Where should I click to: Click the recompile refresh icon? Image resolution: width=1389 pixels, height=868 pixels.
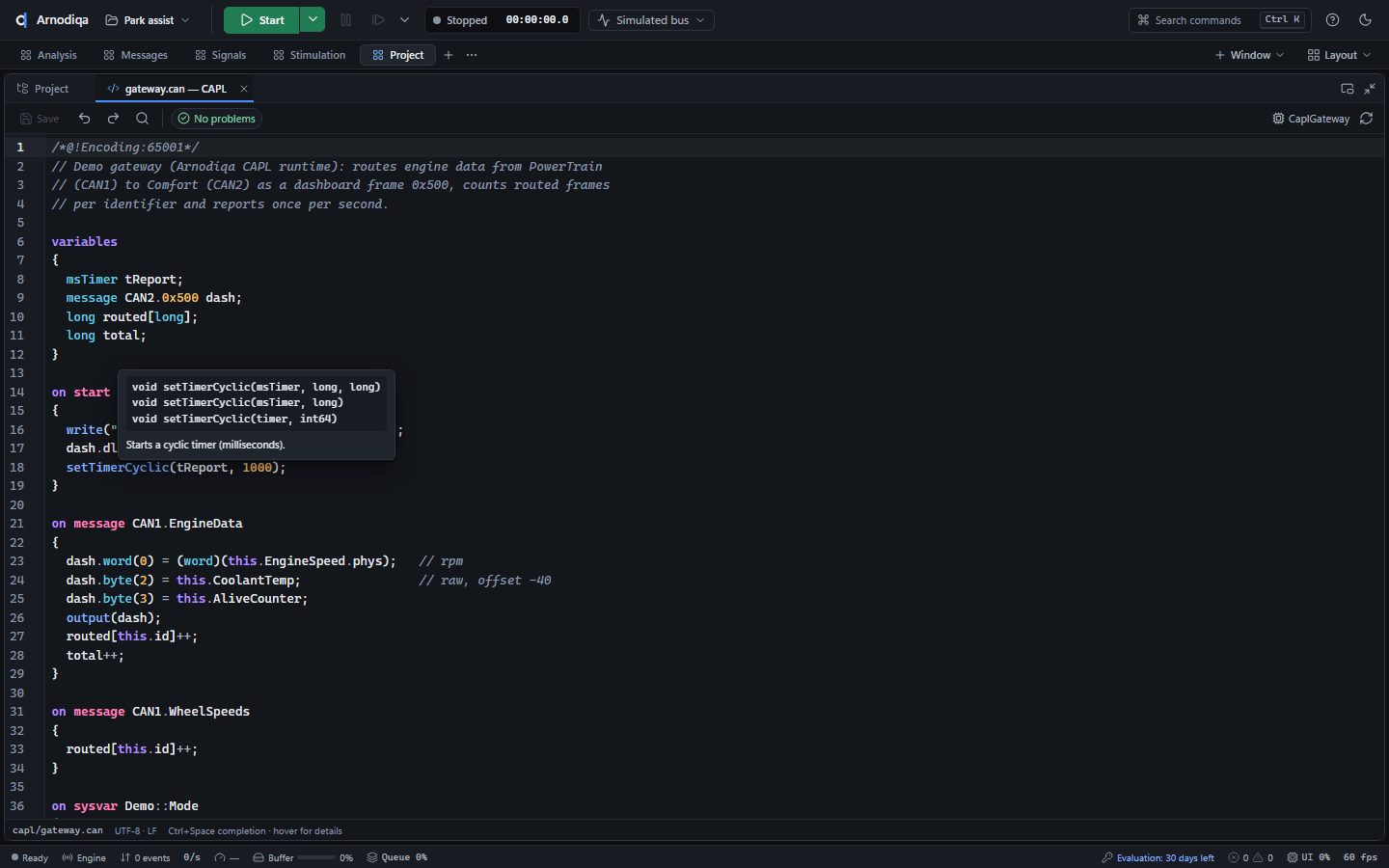(x=1367, y=119)
